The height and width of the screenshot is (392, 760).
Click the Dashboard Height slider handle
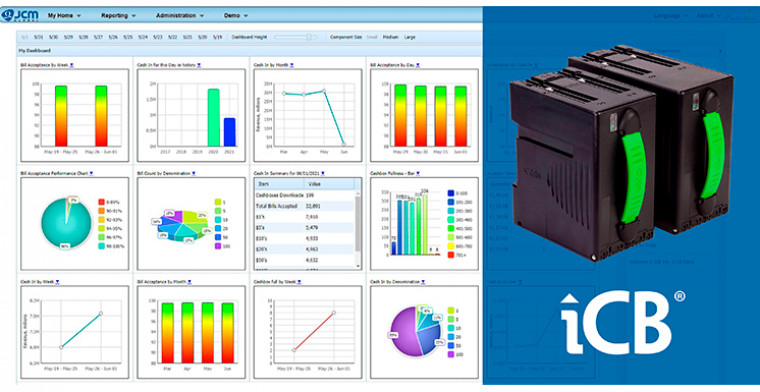(x=309, y=37)
